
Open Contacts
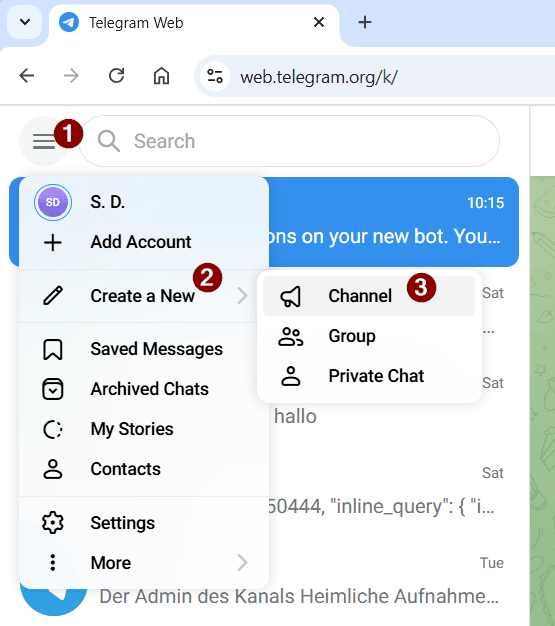[x=144, y=469]
